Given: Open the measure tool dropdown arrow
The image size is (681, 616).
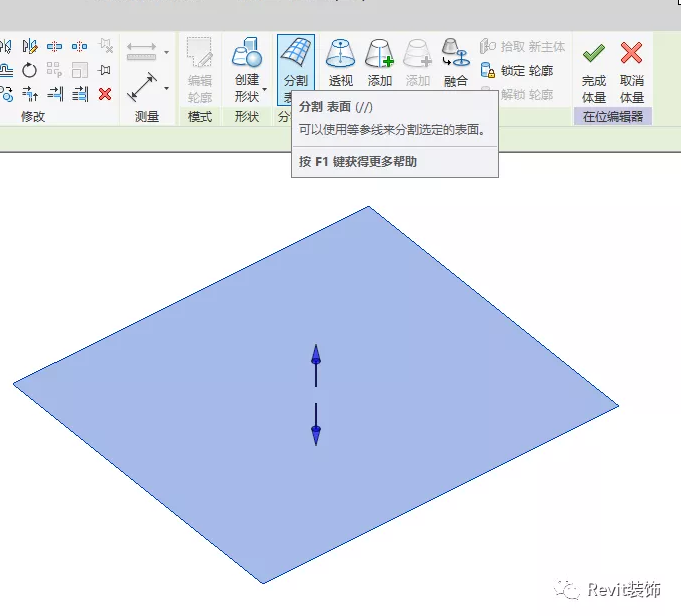Looking at the screenshot, I should 166,52.
